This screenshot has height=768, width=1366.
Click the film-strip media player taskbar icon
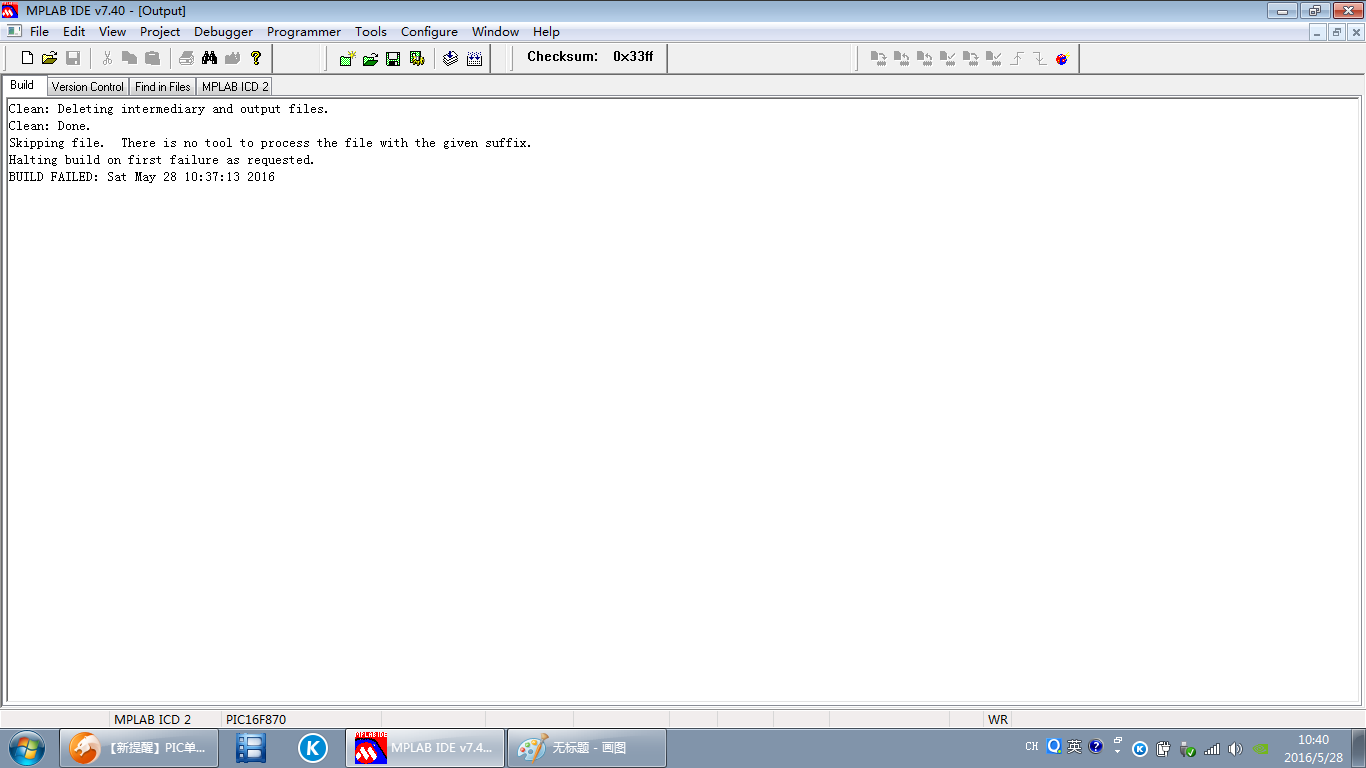tap(251, 748)
